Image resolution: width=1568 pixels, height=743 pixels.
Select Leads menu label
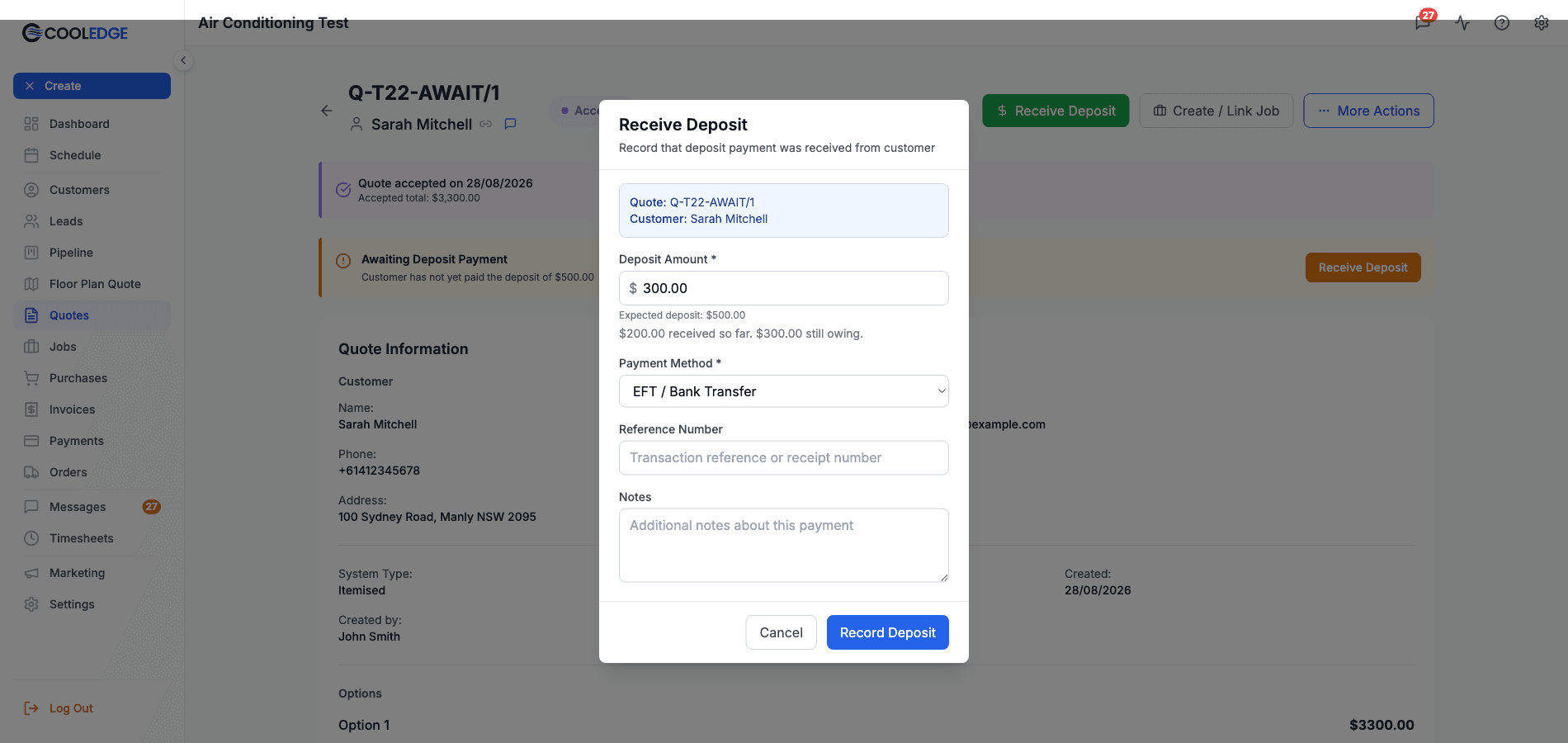[66, 221]
